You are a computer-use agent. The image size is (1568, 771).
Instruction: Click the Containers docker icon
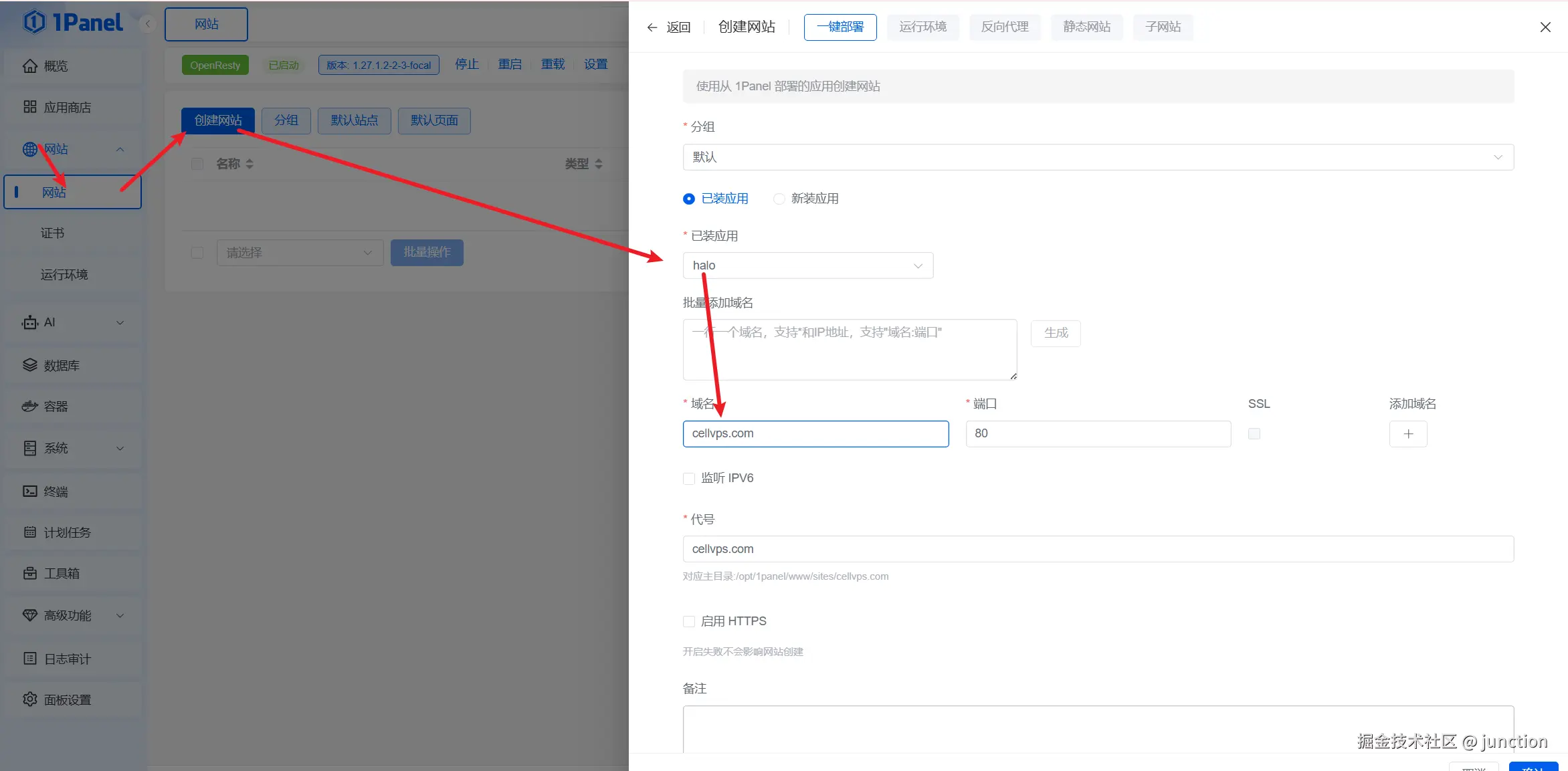pos(30,407)
